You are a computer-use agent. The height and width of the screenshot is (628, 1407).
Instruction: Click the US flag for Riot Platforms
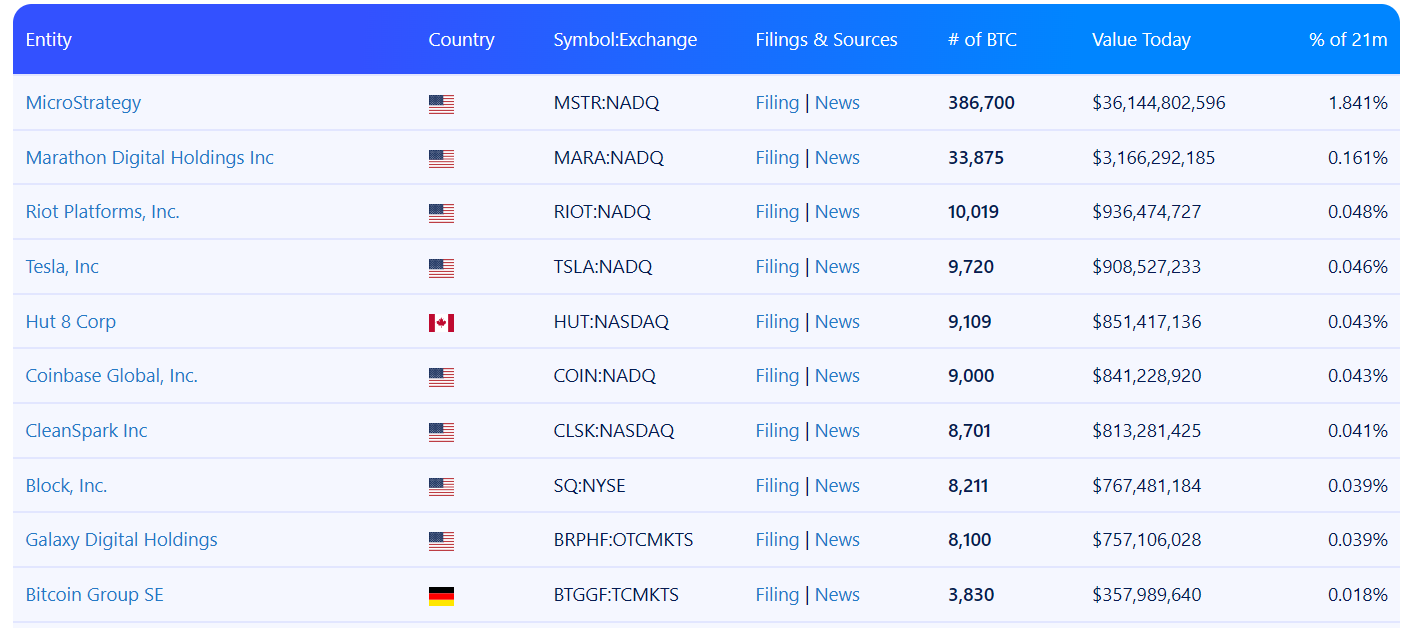(441, 213)
